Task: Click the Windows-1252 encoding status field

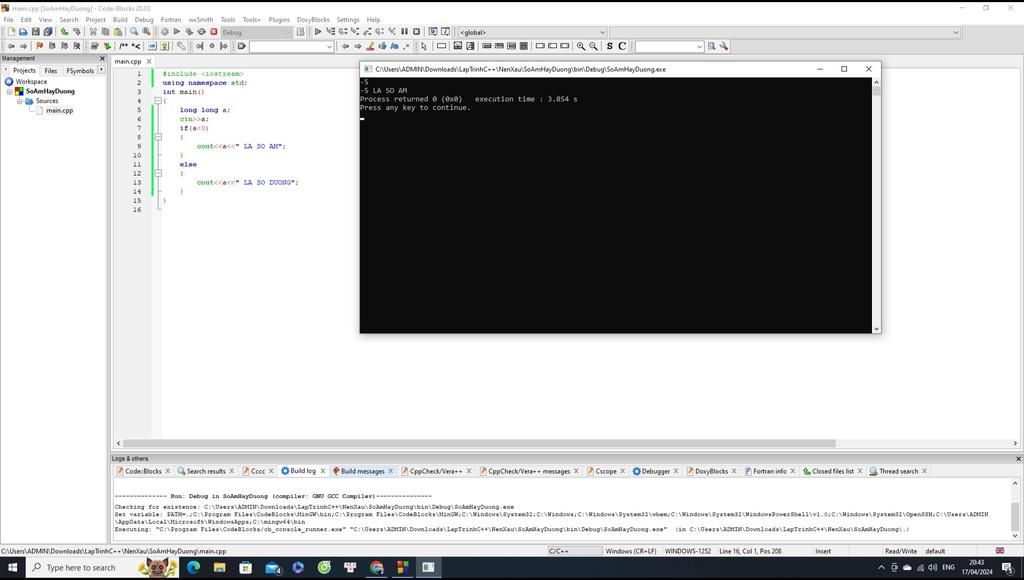Action: pos(688,551)
